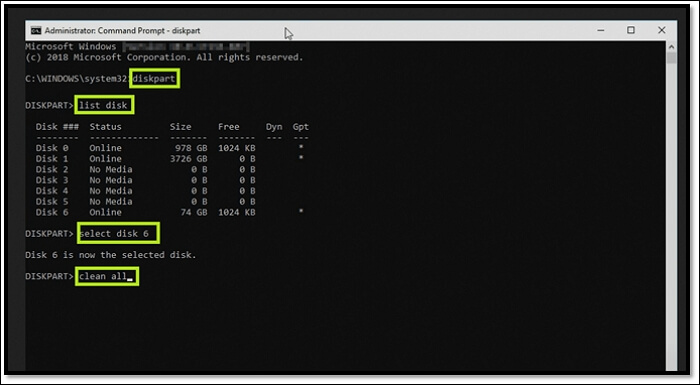Click the vertical scrollbar thumb
Screen dimensions: 700x385
click(x=671, y=59)
